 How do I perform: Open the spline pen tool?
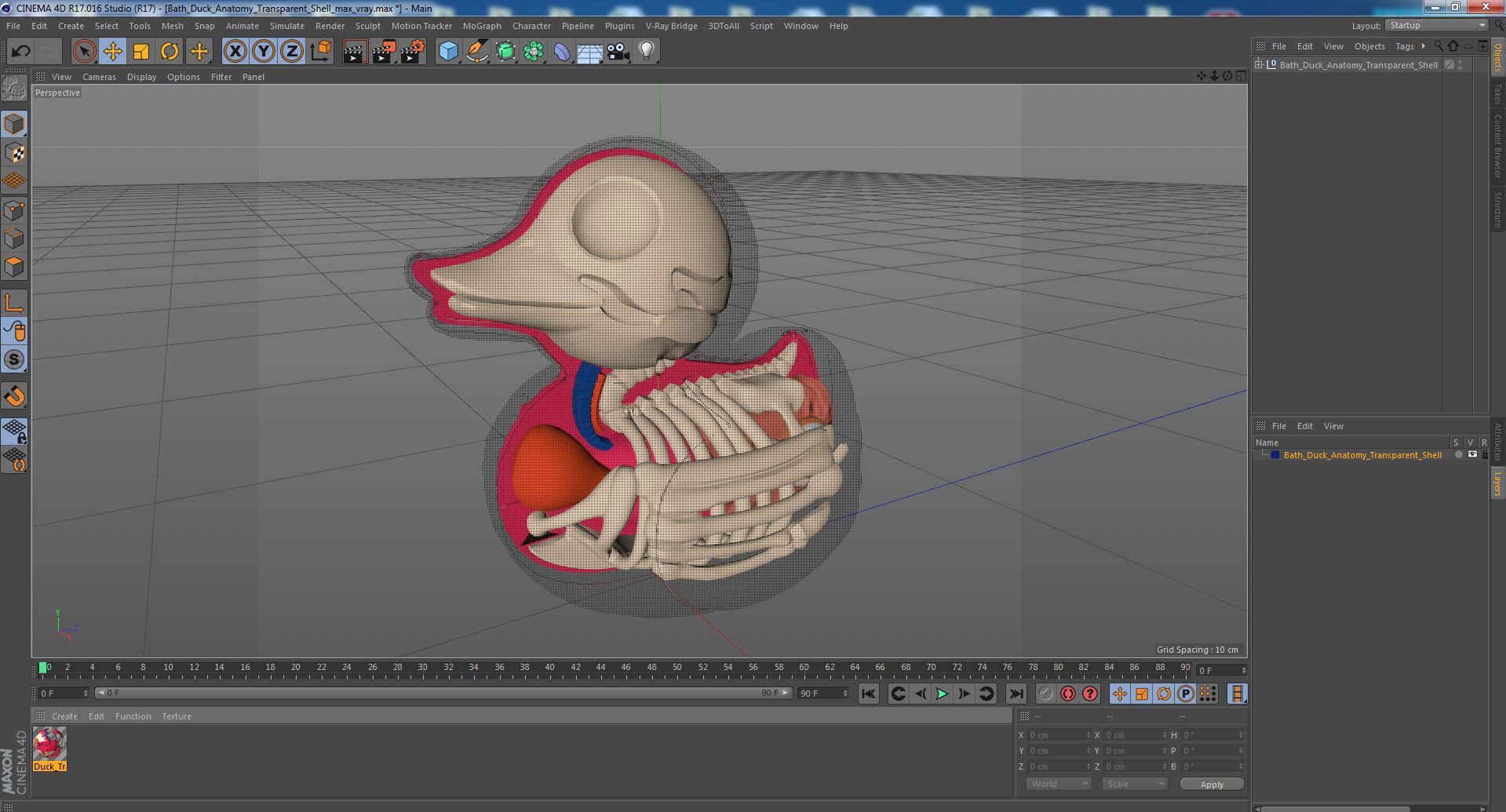tap(476, 52)
